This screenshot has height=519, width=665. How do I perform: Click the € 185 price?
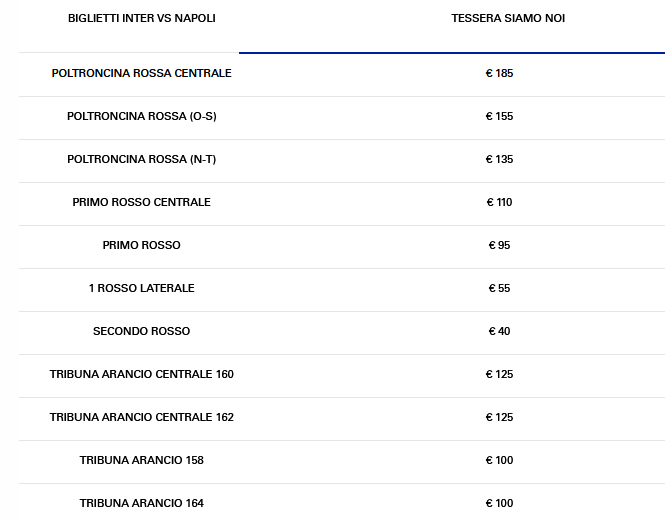pyautogui.click(x=499, y=74)
